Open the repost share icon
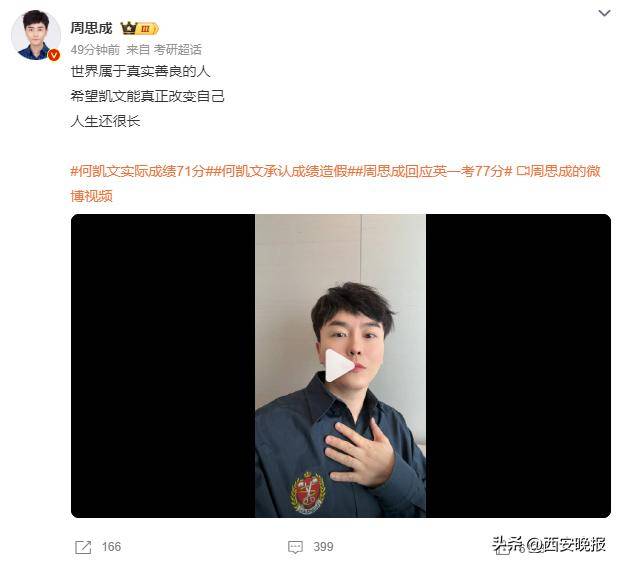Viewport: 620px width, 566px height. click(83, 547)
